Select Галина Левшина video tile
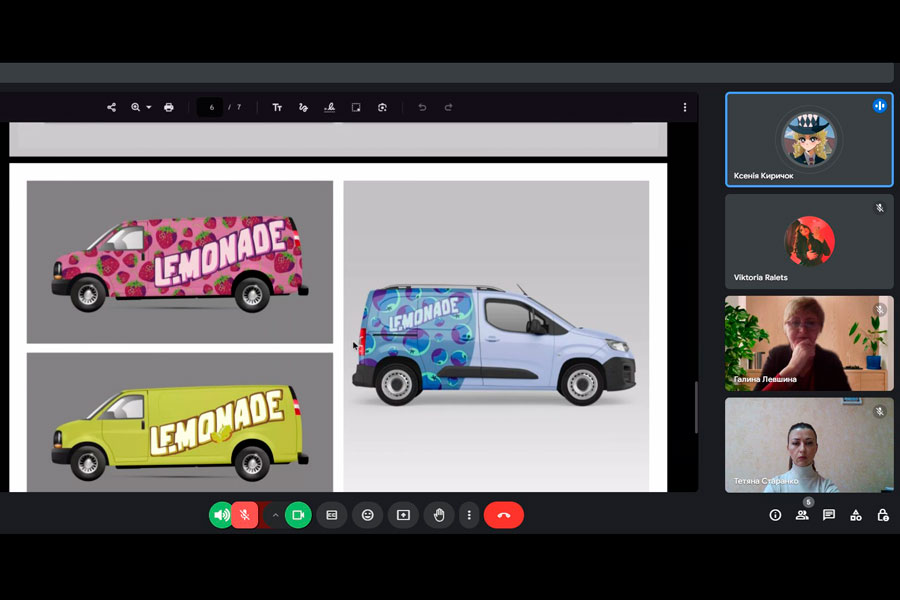Viewport: 900px width, 600px height. pyautogui.click(x=809, y=343)
